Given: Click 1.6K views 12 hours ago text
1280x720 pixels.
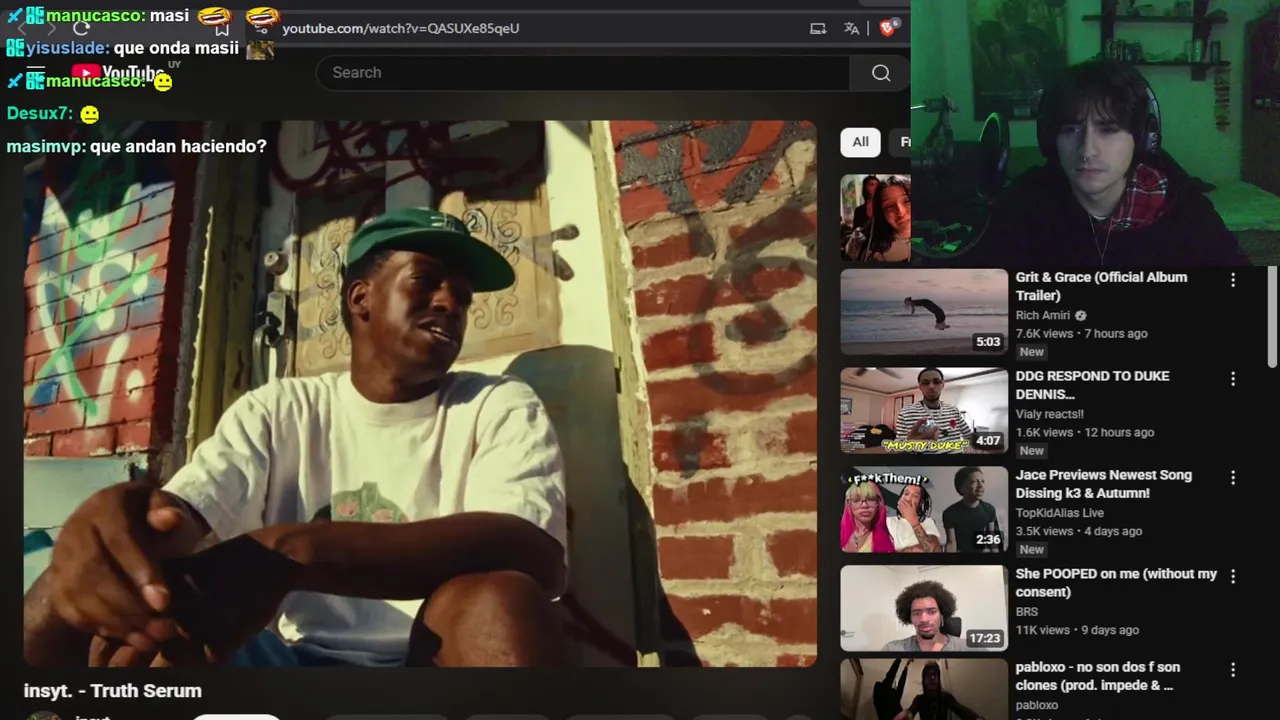Looking at the screenshot, I should click(x=1085, y=433).
